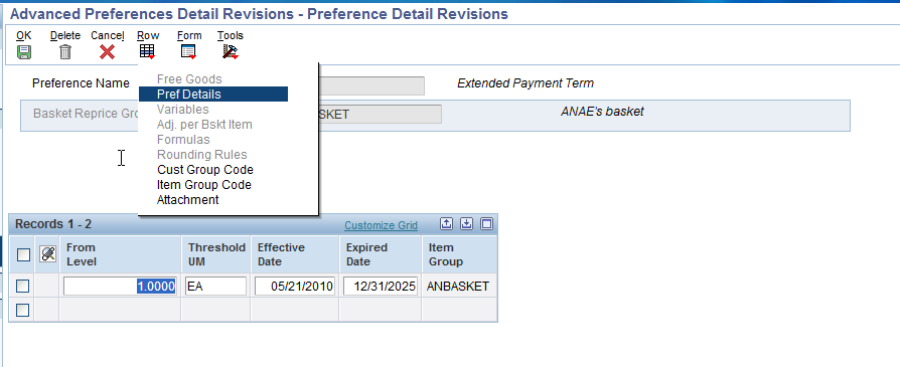Open the Row grid icon menu
Screen dimensions: 900x367
click(x=148, y=52)
